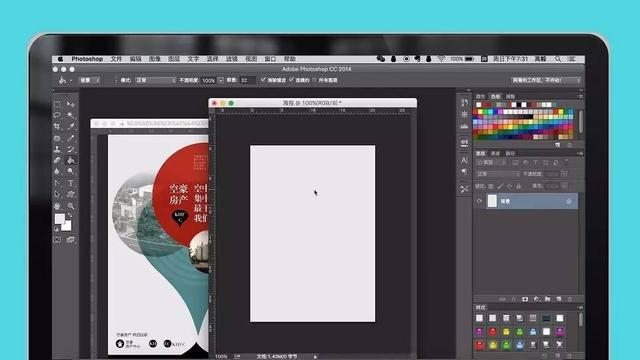
Task: Toggle the contiguous checkbox in options bar
Action: 291,80
